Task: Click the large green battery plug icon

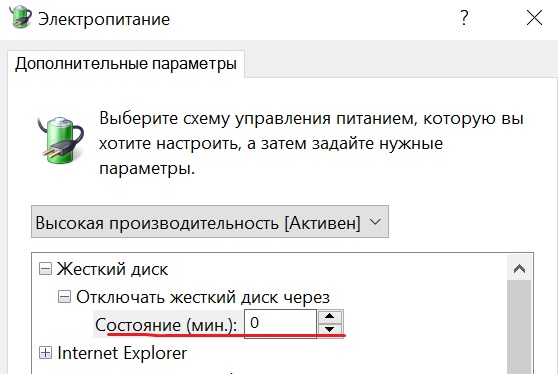Action: pyautogui.click(x=60, y=141)
